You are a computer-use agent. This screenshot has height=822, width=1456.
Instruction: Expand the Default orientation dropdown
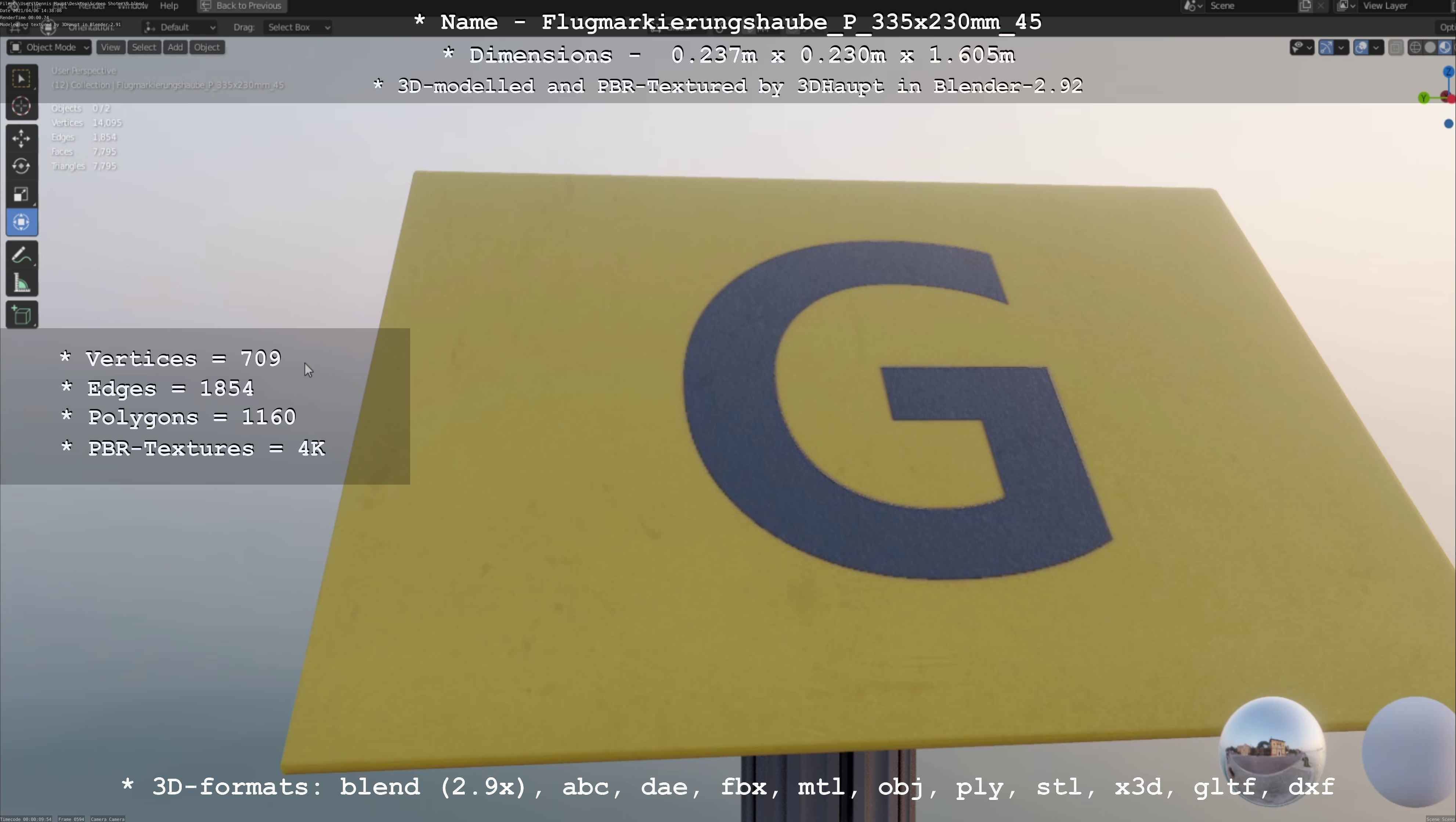tap(180, 27)
